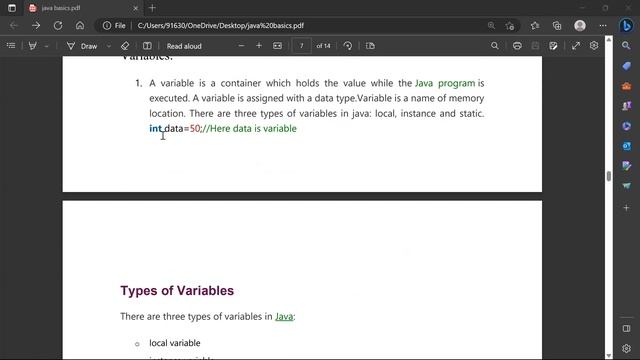Open the sidebar Image Creator icon

[x=626, y=166]
